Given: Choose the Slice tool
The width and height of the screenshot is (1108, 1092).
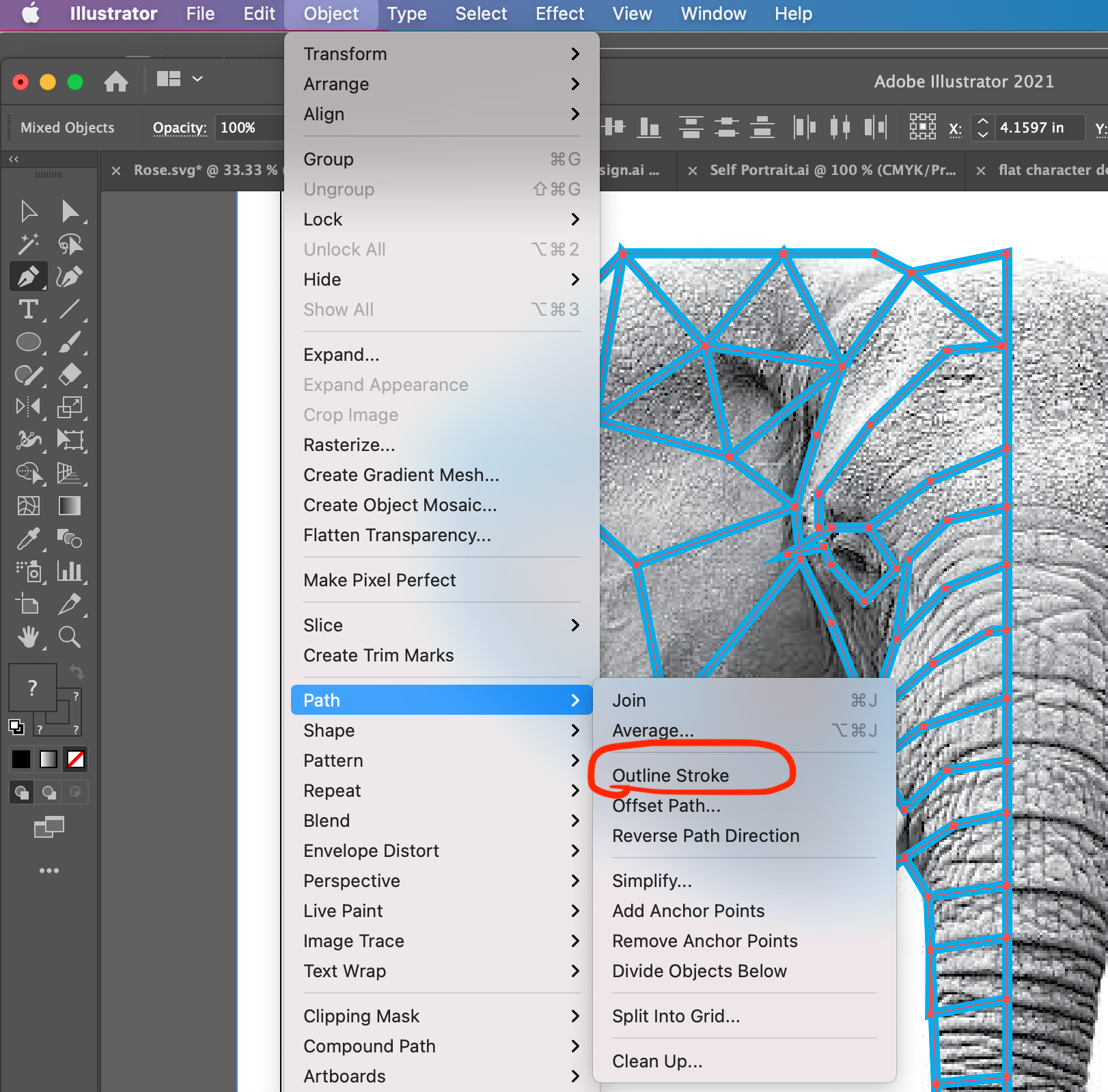Looking at the screenshot, I should (x=70, y=604).
